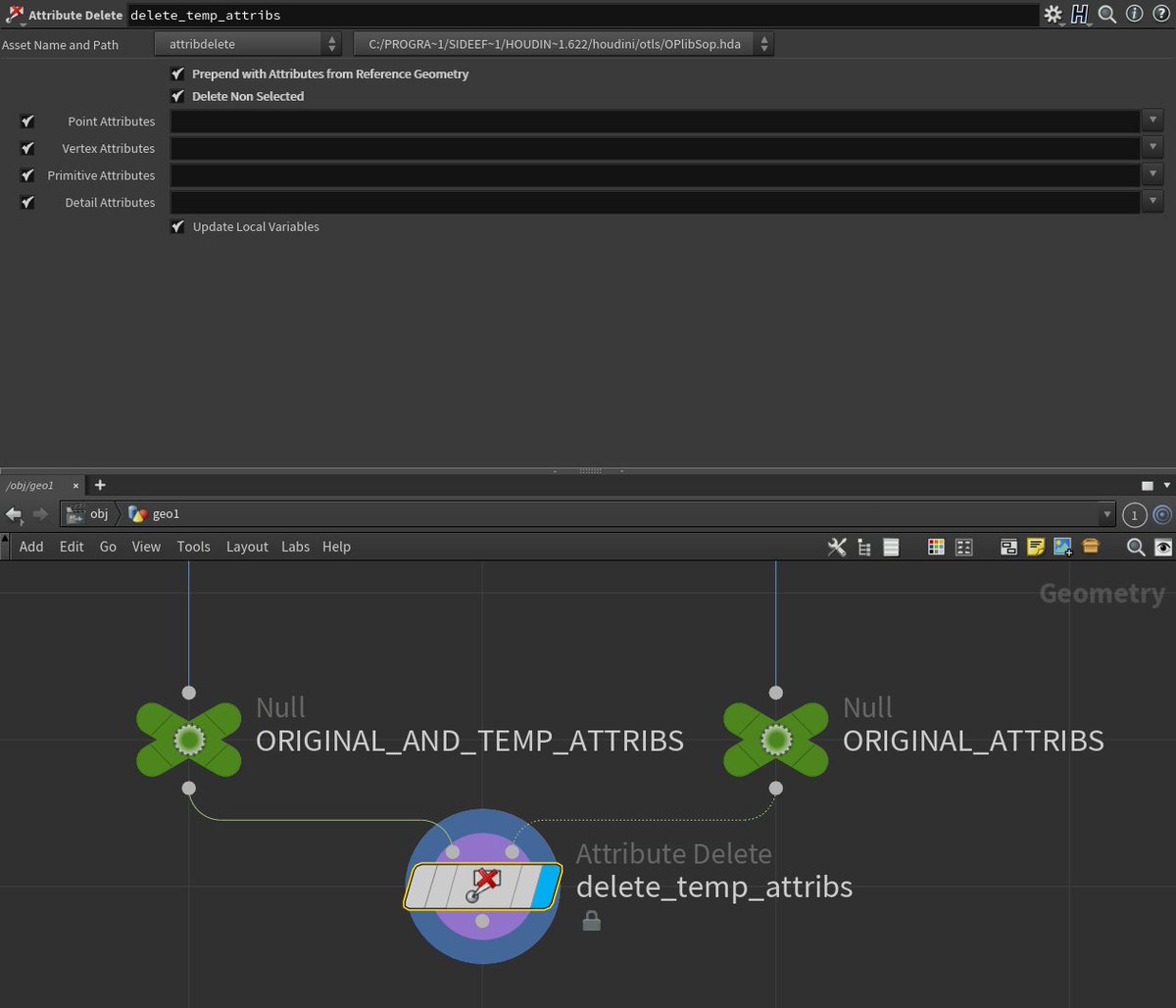Open Vertex Attributes dropdown arrow

pyautogui.click(x=1152, y=148)
